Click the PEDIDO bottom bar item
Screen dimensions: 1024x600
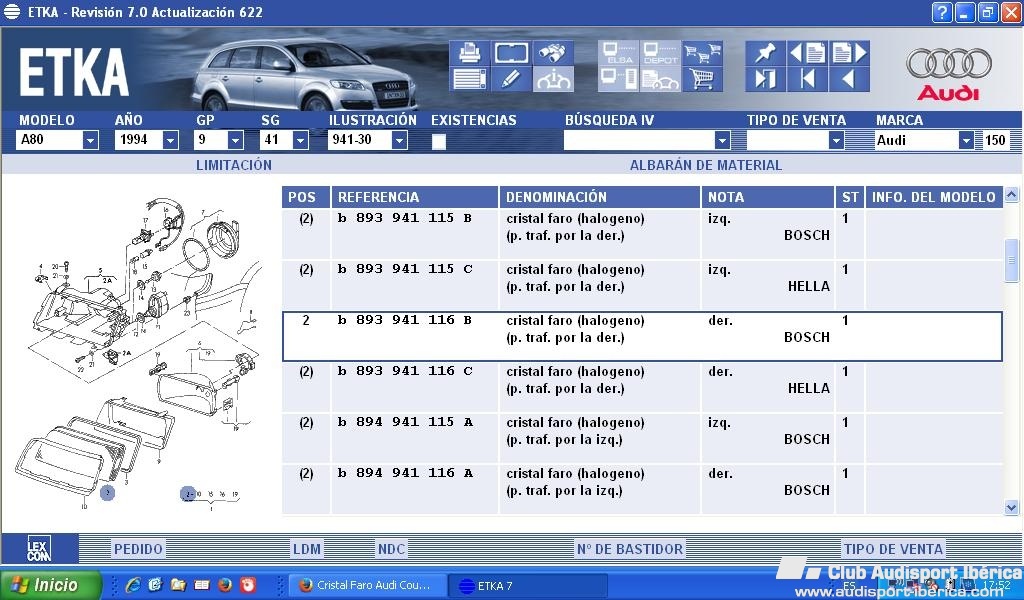[x=138, y=549]
